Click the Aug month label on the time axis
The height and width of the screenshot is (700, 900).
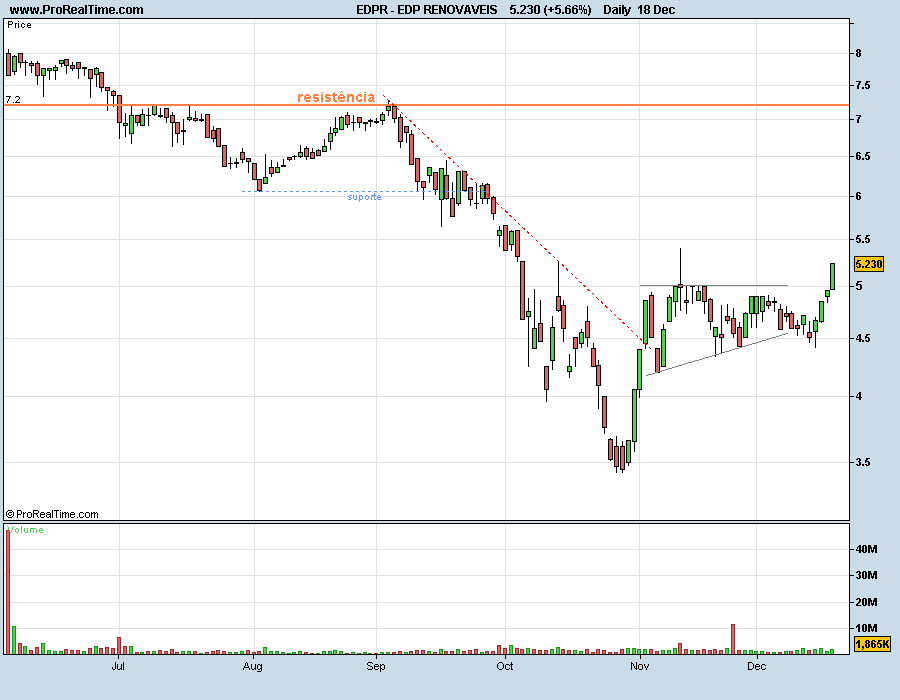click(x=253, y=666)
